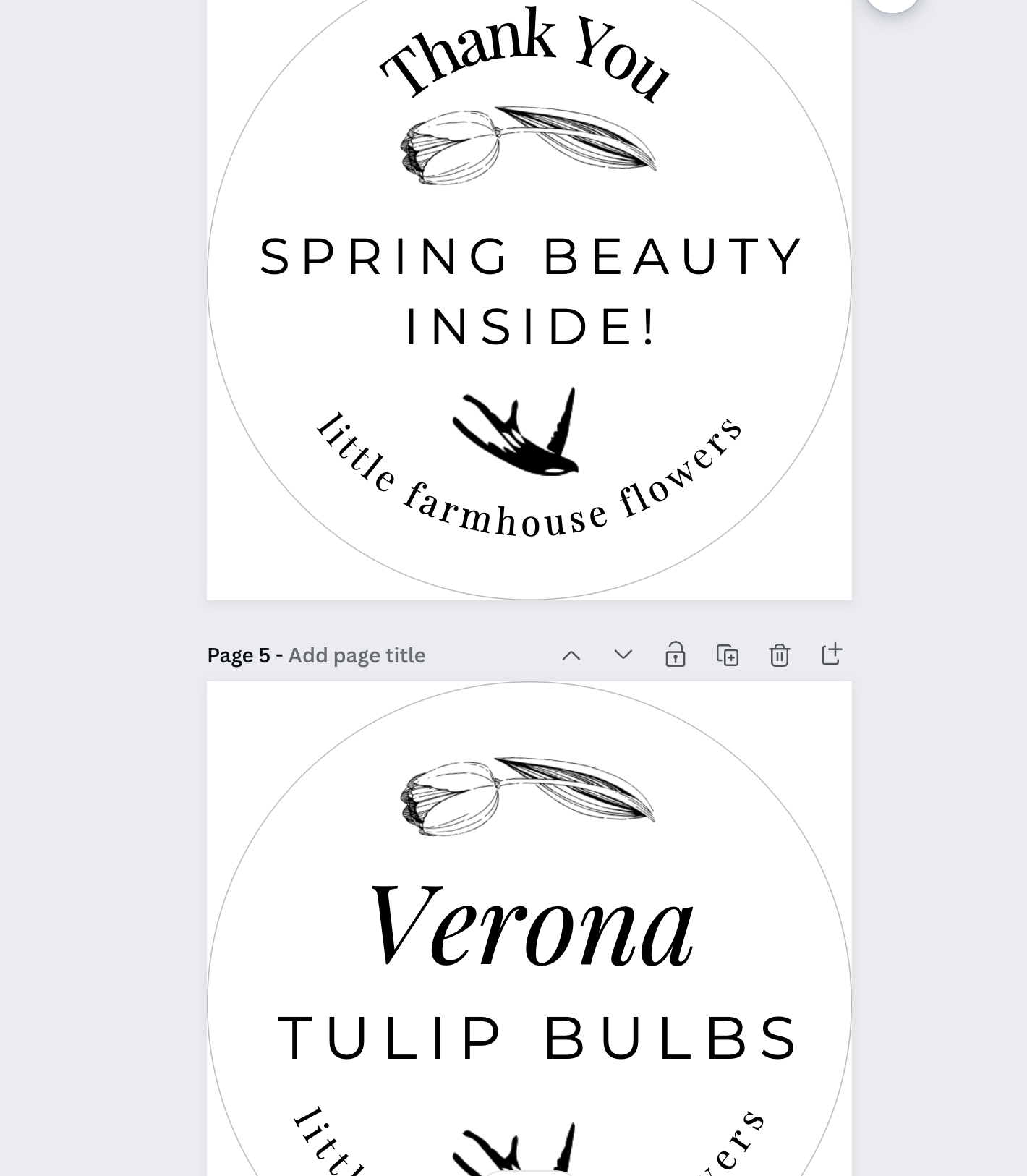Move Page 5 down with the chevron
The image size is (1027, 1176).
click(623, 655)
